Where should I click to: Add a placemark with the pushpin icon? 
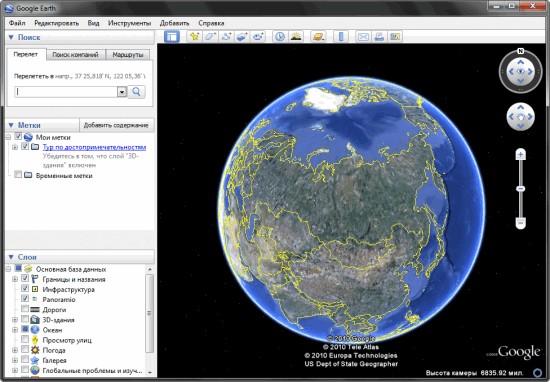coord(194,36)
